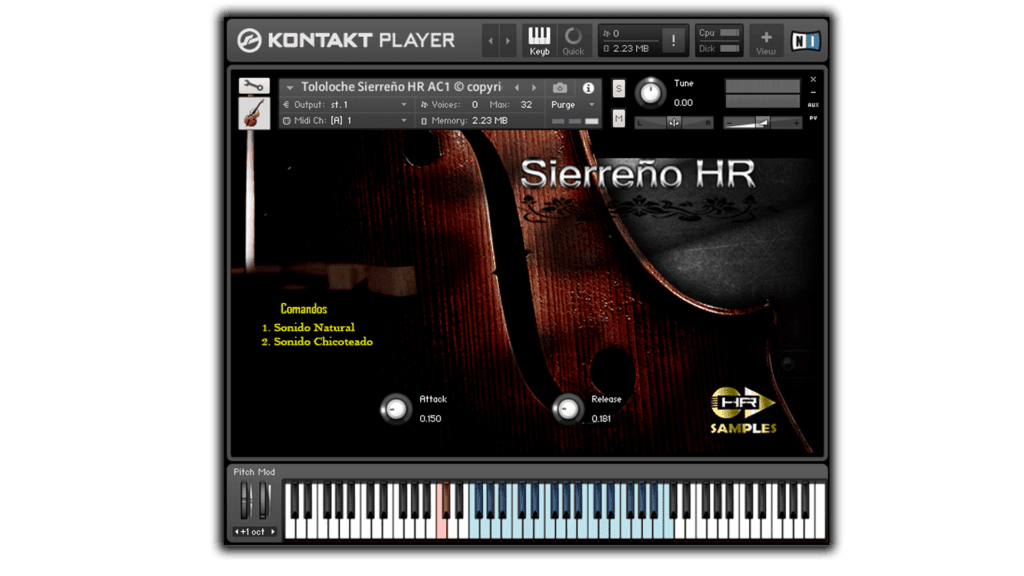The height and width of the screenshot is (576, 1024).
Task: Shift keyboard octave up with right arrow
Action: [x=273, y=532]
